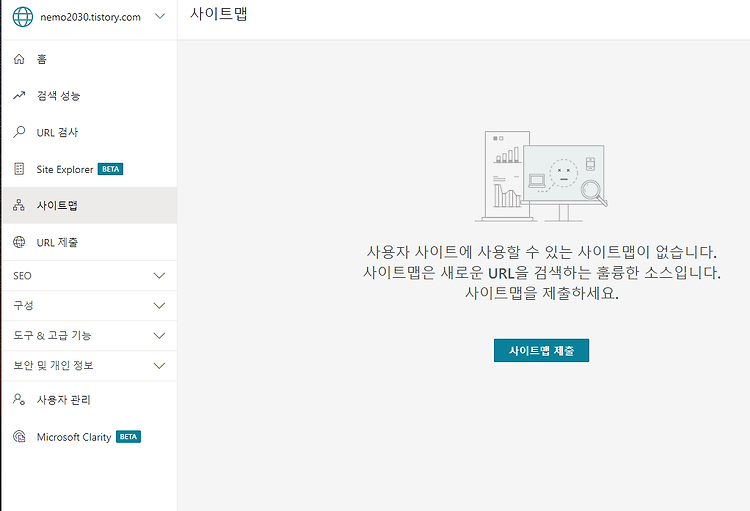Expand the 구성 section chevron

(x=159, y=306)
